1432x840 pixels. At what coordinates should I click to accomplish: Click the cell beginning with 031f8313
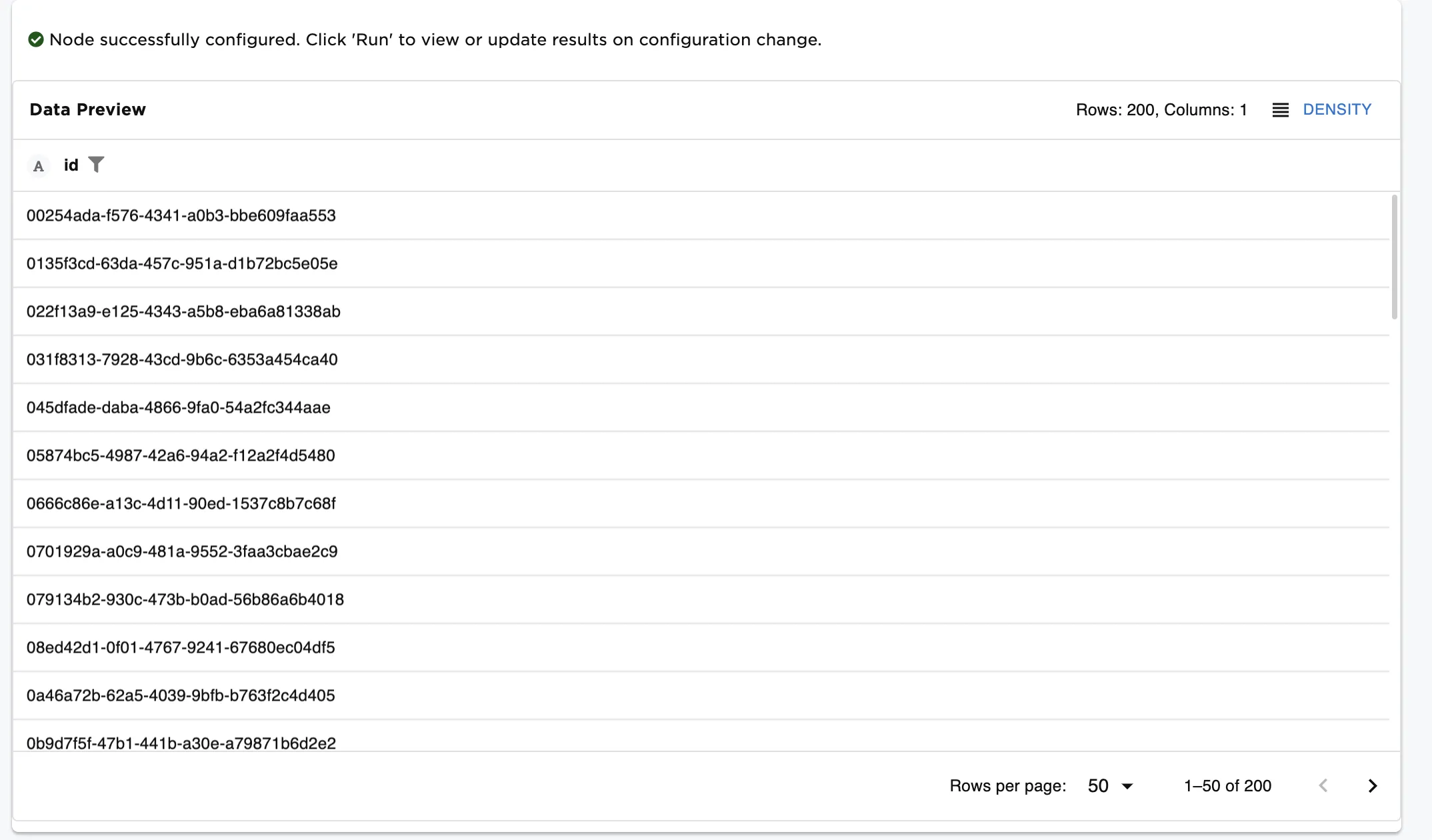point(182,359)
